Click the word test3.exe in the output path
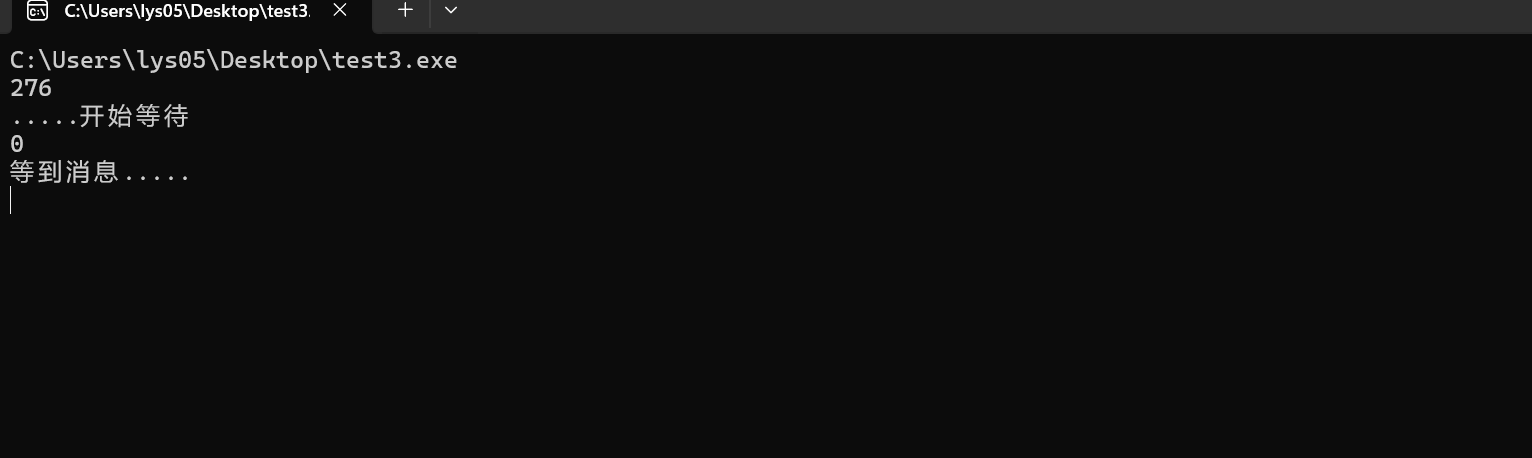This screenshot has height=458, width=1532. pos(395,60)
